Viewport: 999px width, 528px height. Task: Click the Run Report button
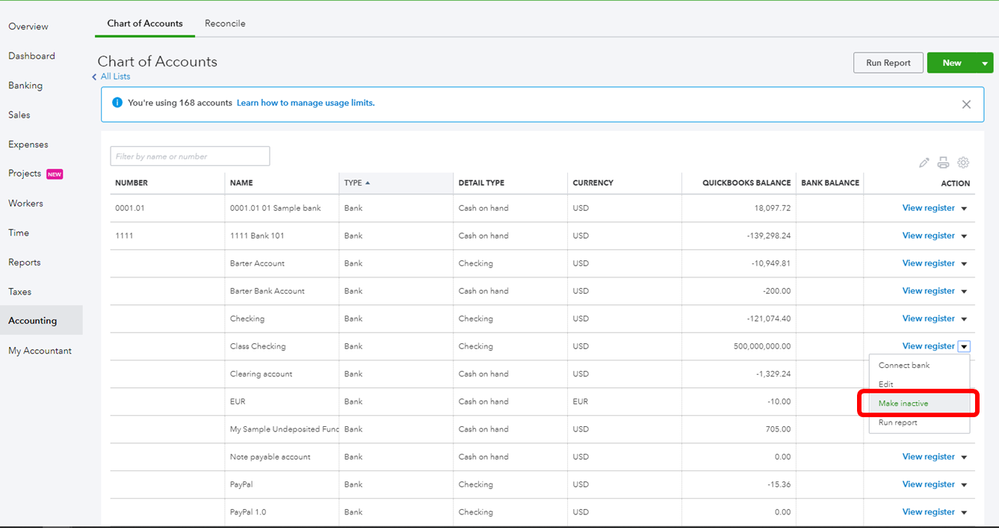(x=888, y=63)
